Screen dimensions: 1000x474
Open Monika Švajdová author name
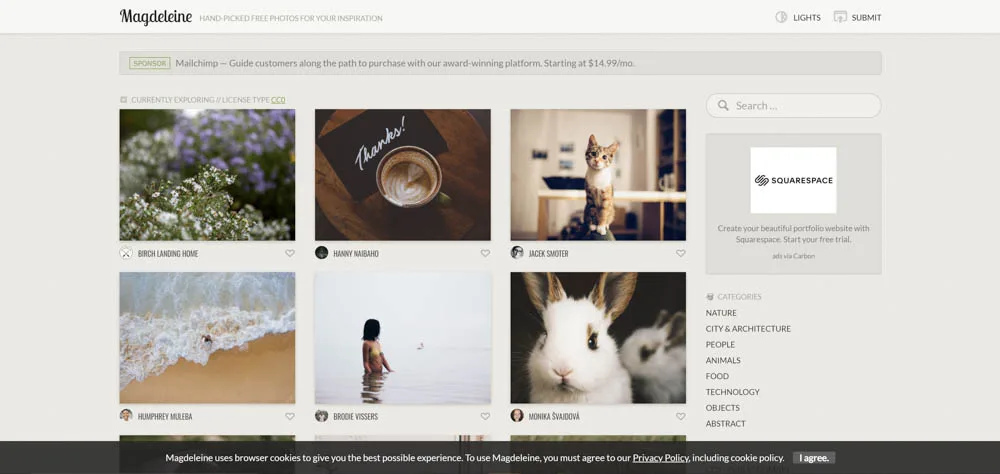(554, 417)
